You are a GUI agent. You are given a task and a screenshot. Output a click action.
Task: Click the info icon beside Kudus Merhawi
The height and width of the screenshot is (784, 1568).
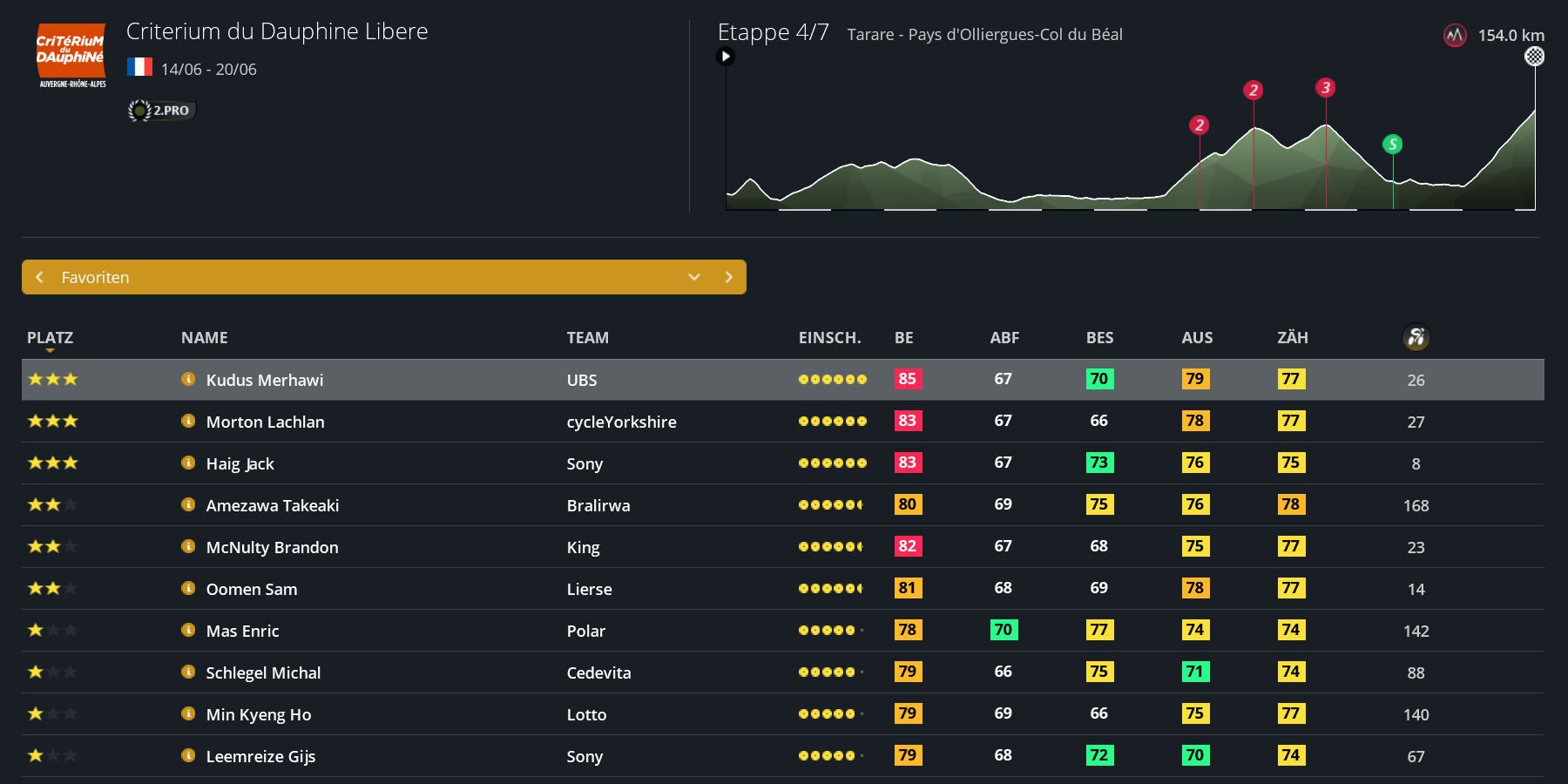[x=188, y=379]
